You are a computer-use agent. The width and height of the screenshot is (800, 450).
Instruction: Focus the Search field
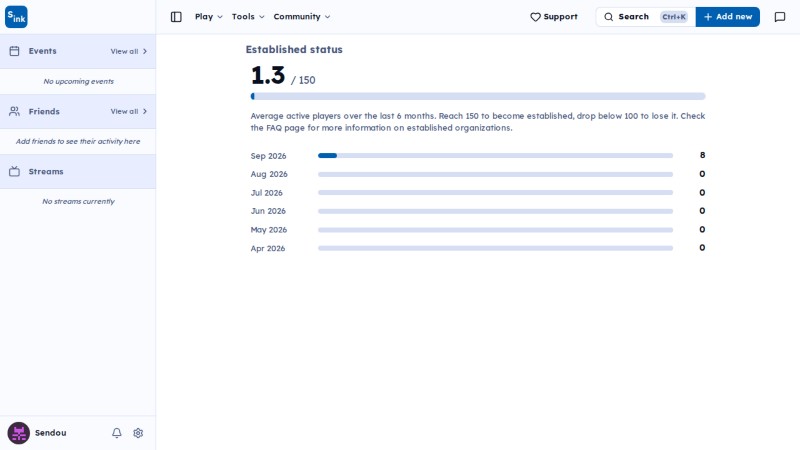click(645, 17)
